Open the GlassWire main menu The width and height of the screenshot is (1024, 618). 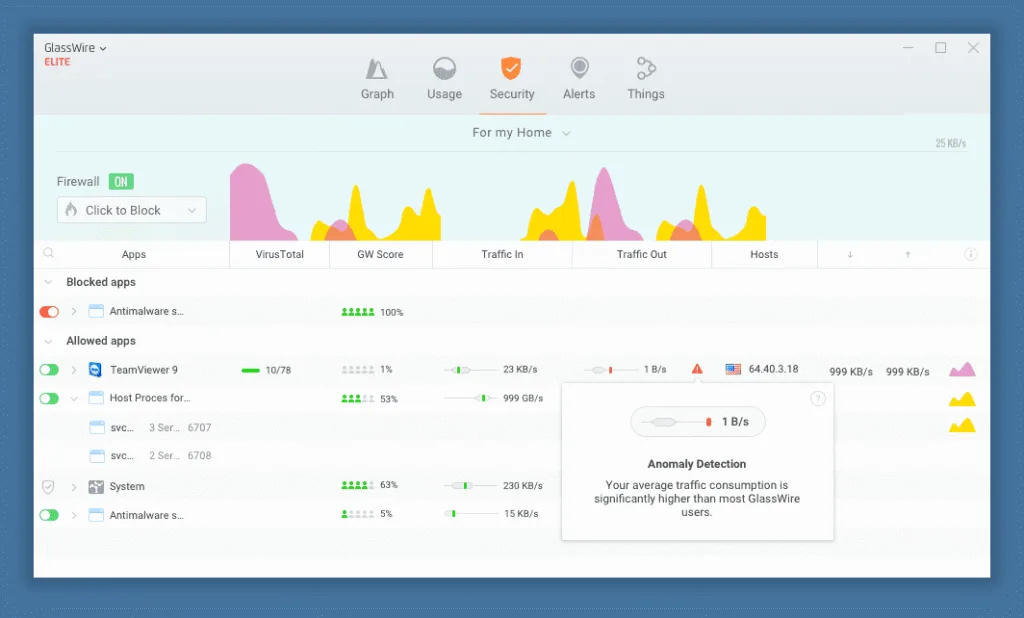click(75, 48)
